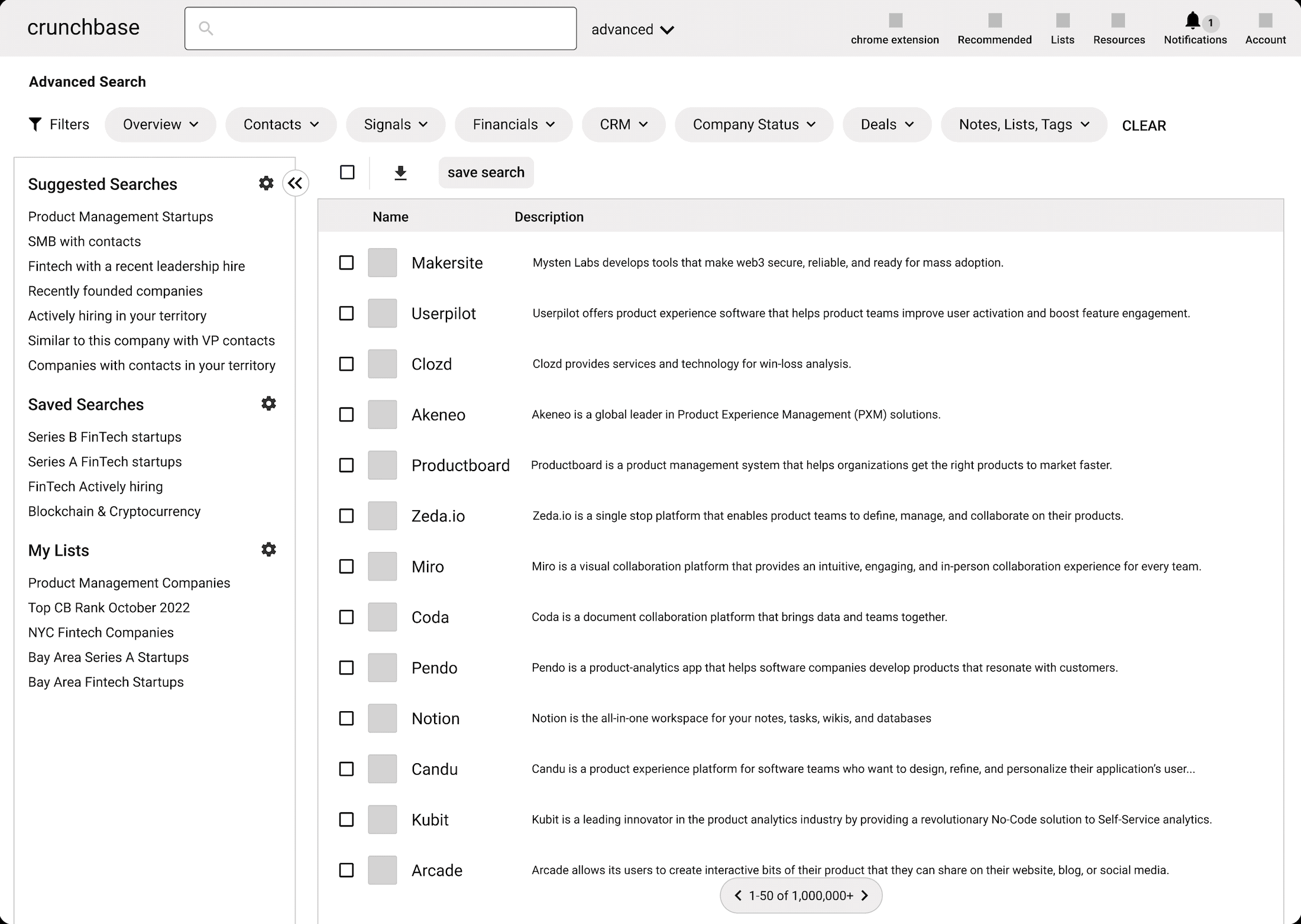Screen dimensions: 1301x924
Task: Open the Financials filter dropdown
Action: 513,125
